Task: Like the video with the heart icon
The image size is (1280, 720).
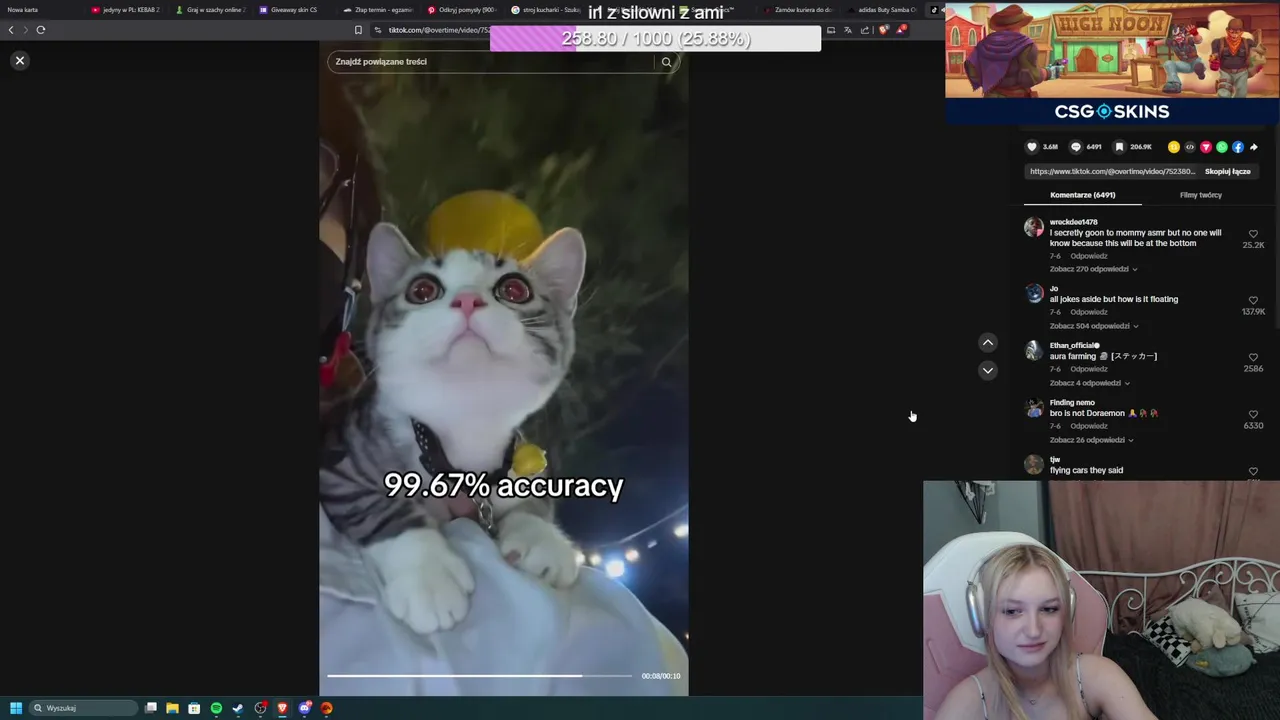Action: 1032,147
